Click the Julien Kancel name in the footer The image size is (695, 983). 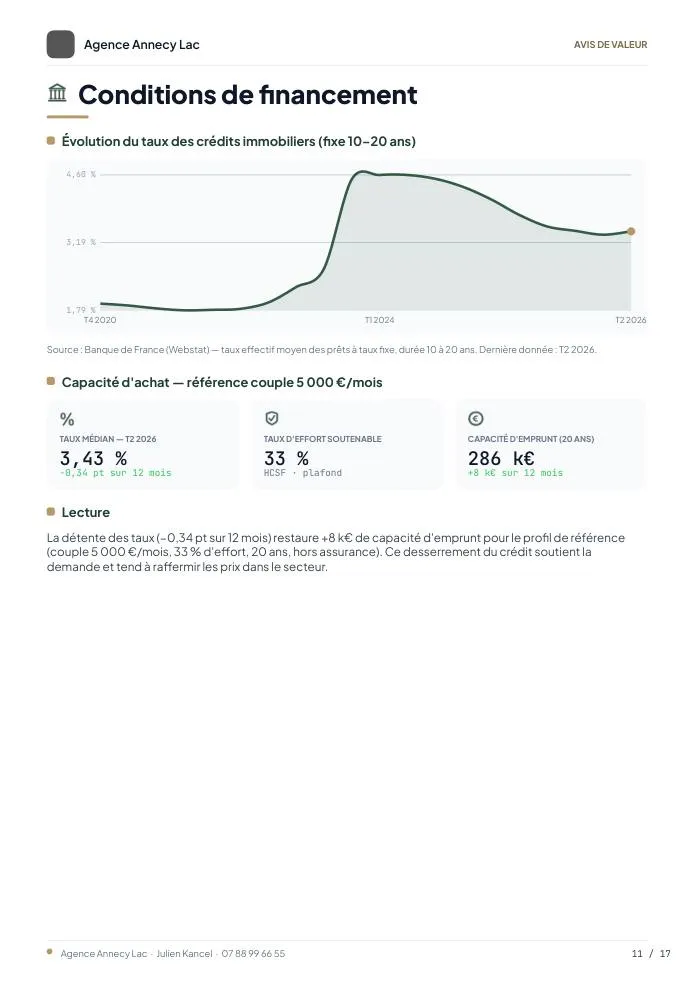(184, 954)
